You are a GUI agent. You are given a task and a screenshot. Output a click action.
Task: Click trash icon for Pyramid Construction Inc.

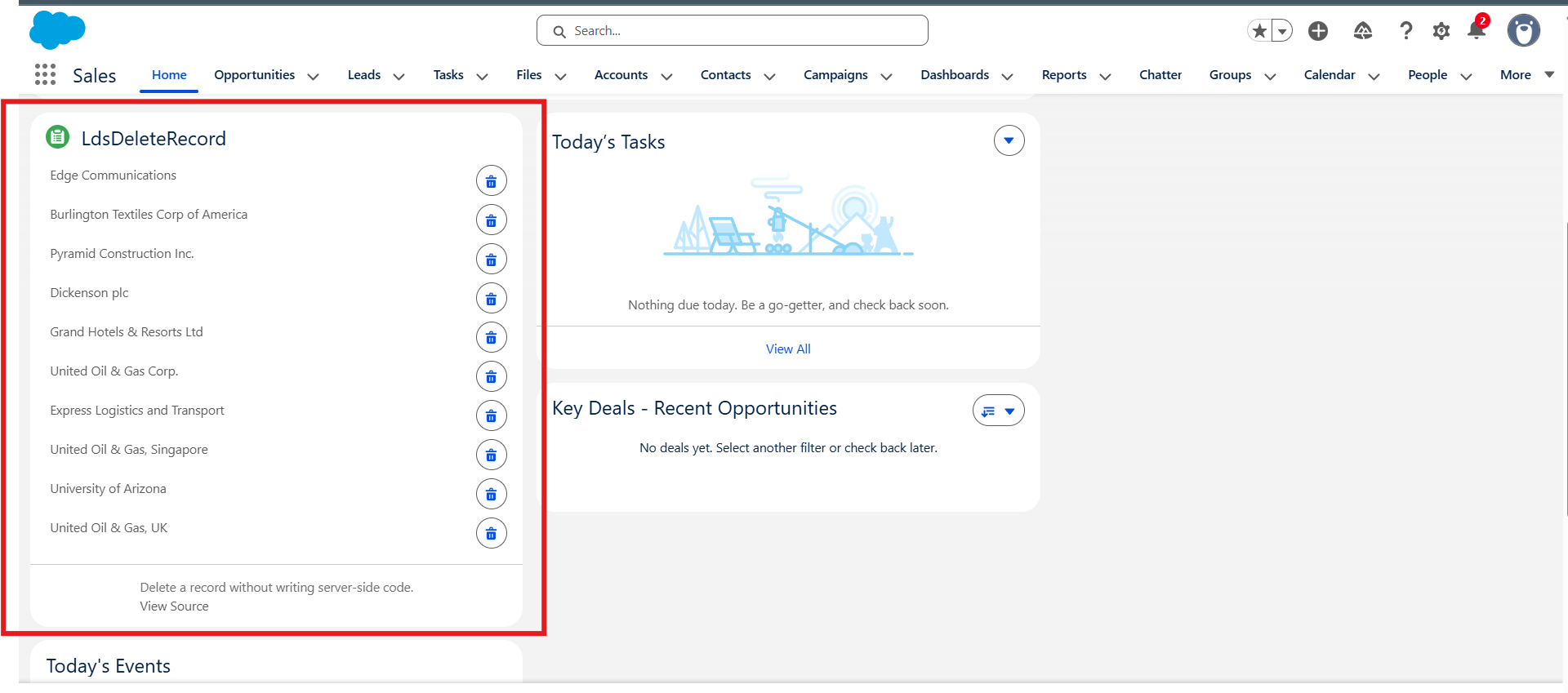pos(491,260)
